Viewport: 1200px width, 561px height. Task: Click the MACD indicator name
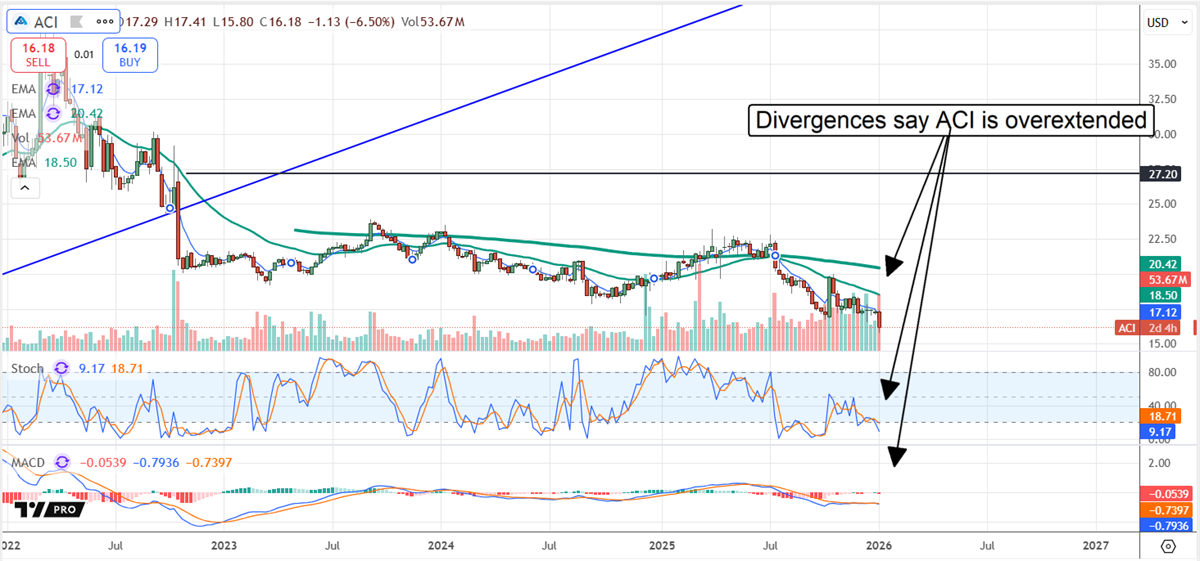(30, 462)
